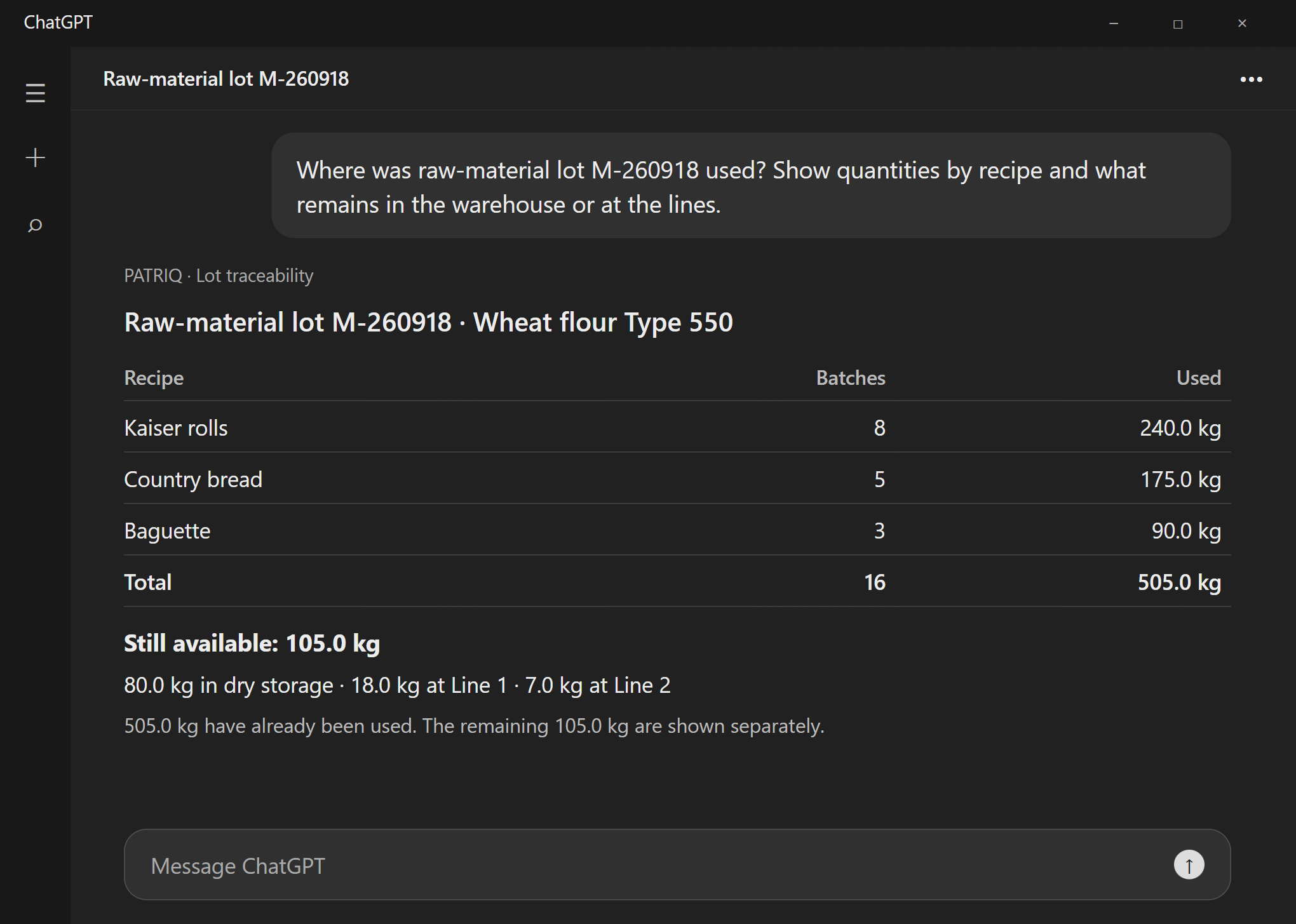Click the Recipe column header
Image resolution: width=1296 pixels, height=924 pixels.
tap(154, 378)
